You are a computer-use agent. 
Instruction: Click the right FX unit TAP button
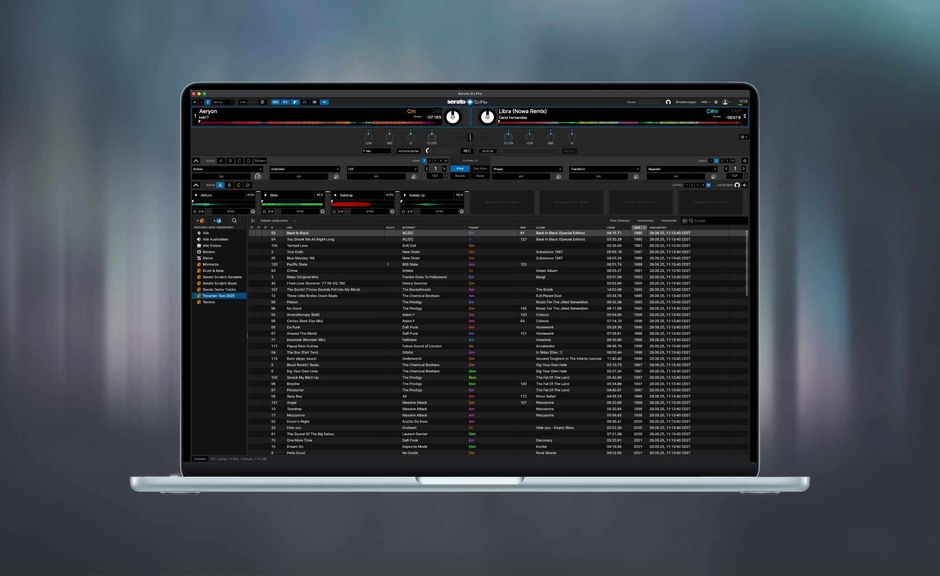(x=734, y=176)
